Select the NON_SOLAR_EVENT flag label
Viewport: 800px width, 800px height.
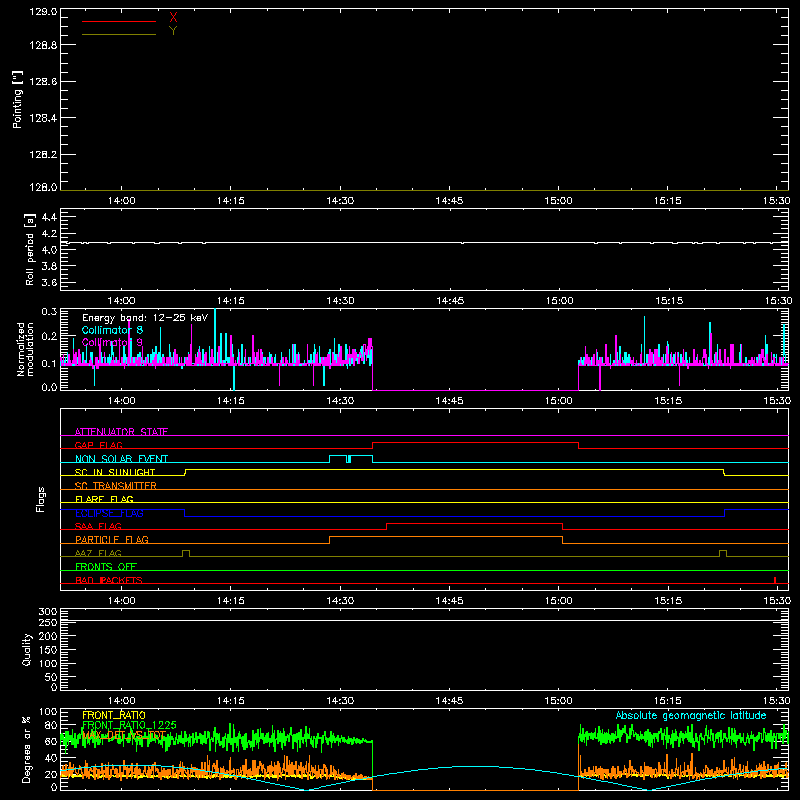click(x=121, y=459)
